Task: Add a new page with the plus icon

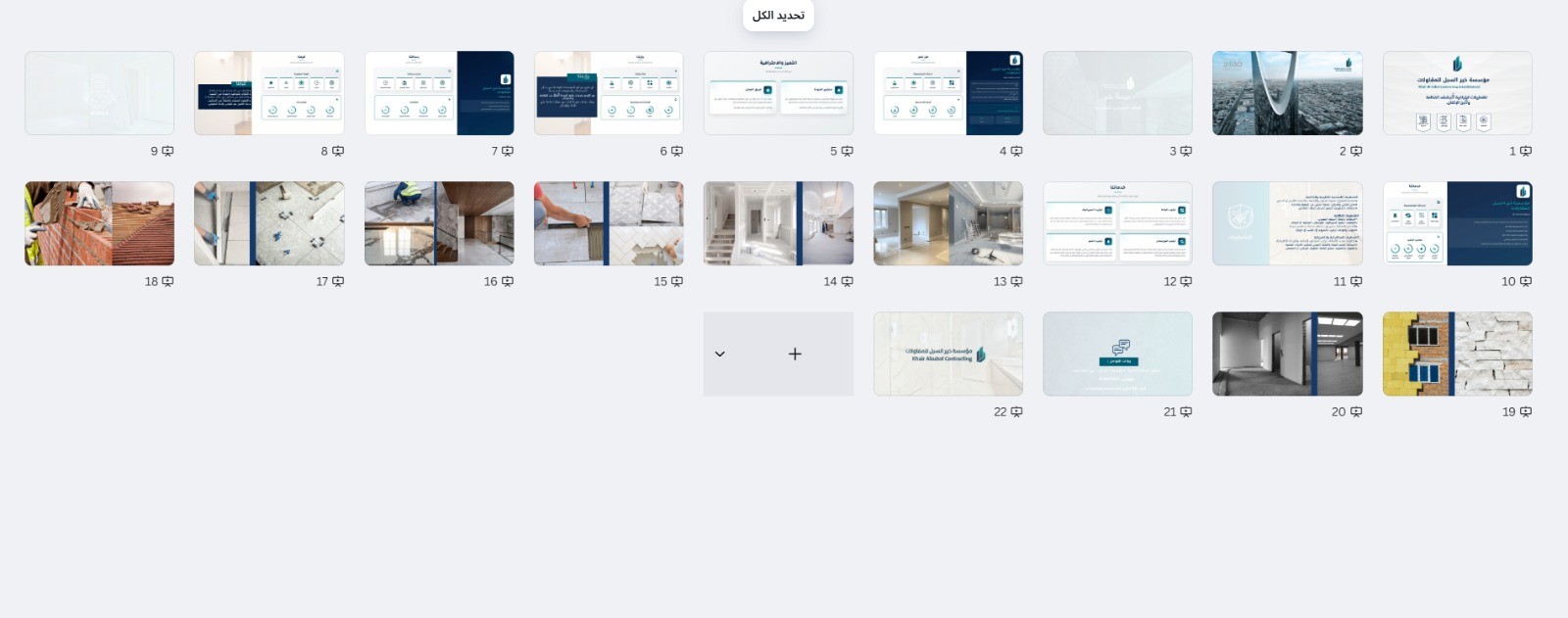Action: point(795,355)
